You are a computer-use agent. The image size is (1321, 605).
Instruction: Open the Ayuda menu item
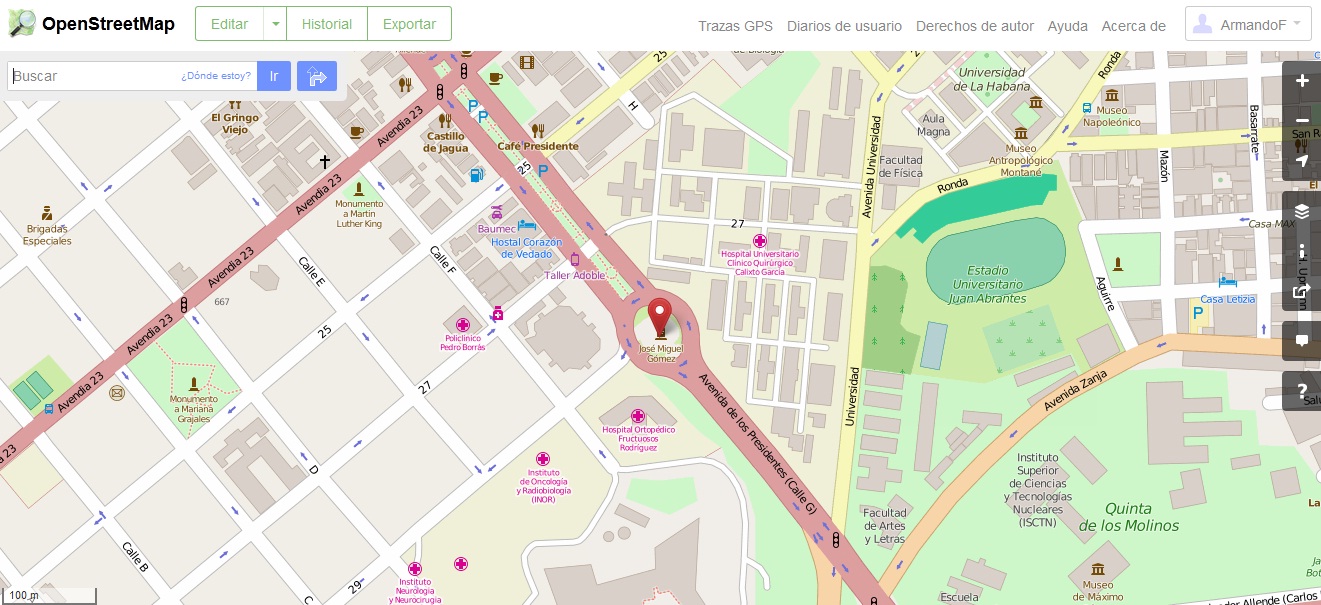(x=1068, y=26)
